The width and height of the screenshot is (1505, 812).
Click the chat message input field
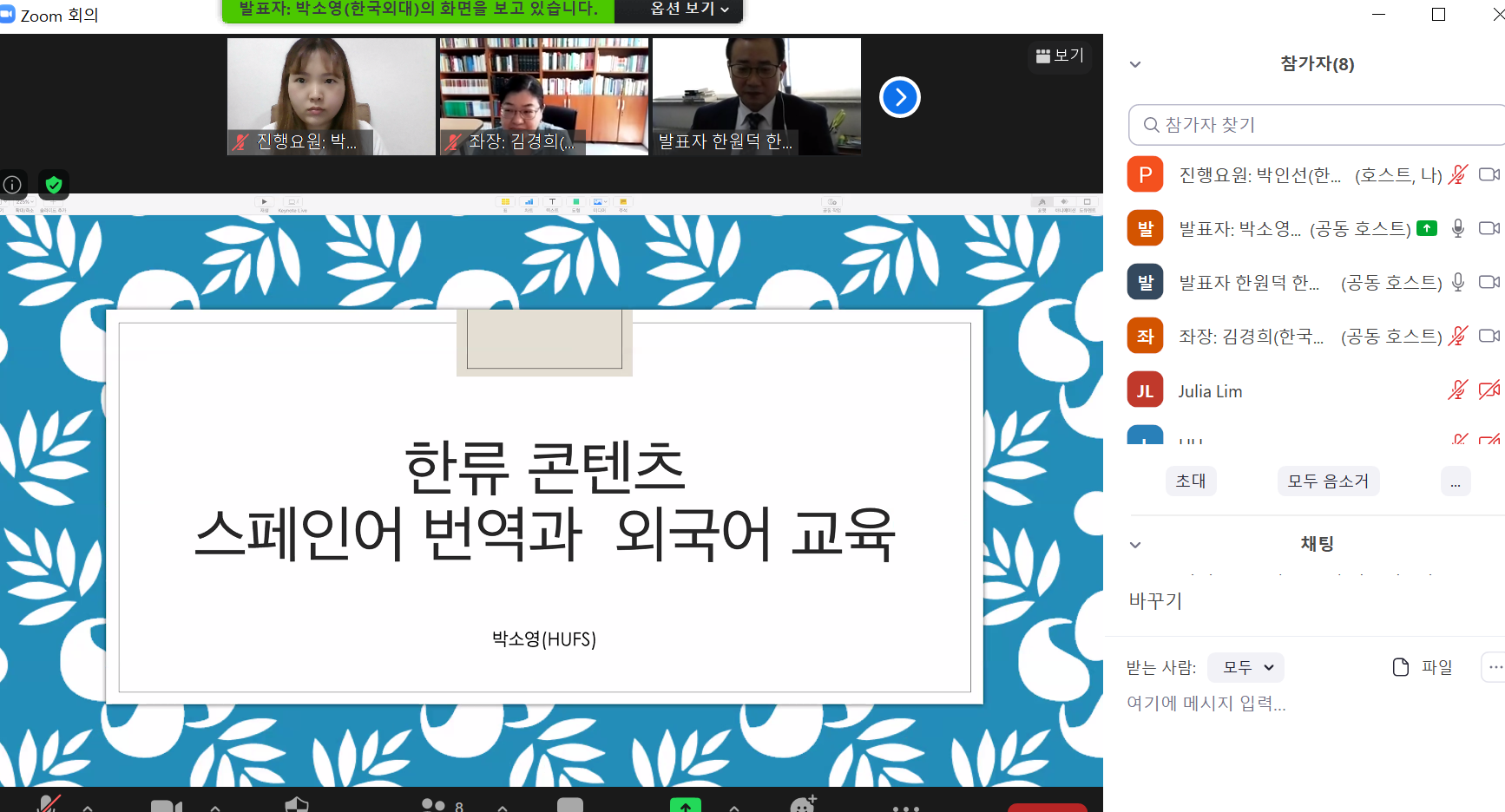pos(1316,704)
